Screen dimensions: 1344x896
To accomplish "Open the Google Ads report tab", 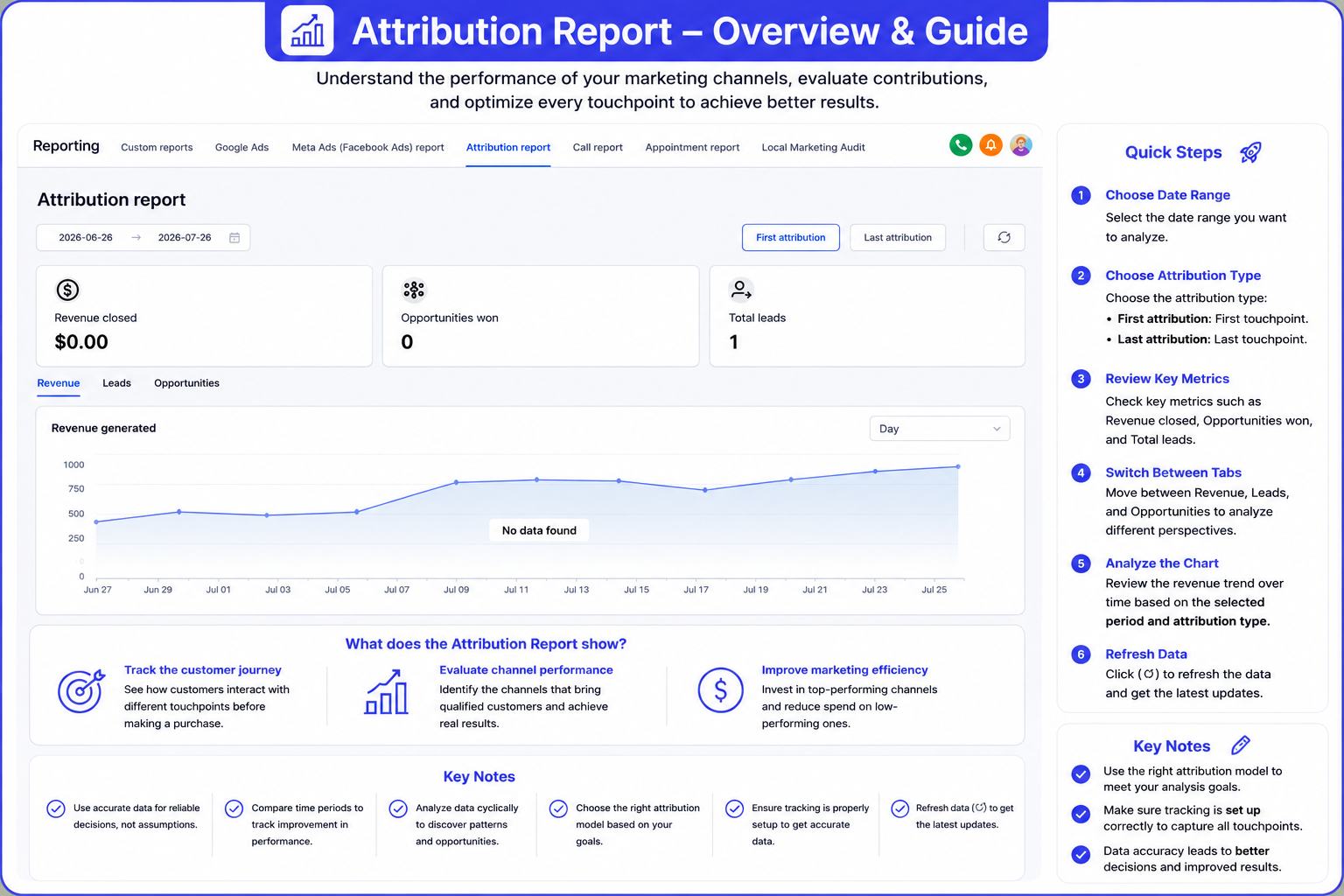I will tap(241, 147).
